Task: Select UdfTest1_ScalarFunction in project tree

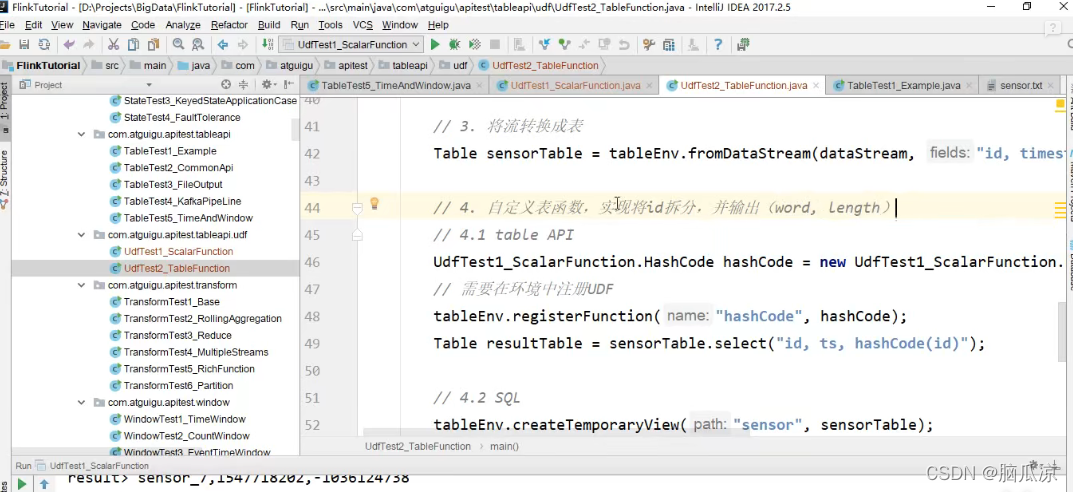Action: (x=178, y=251)
